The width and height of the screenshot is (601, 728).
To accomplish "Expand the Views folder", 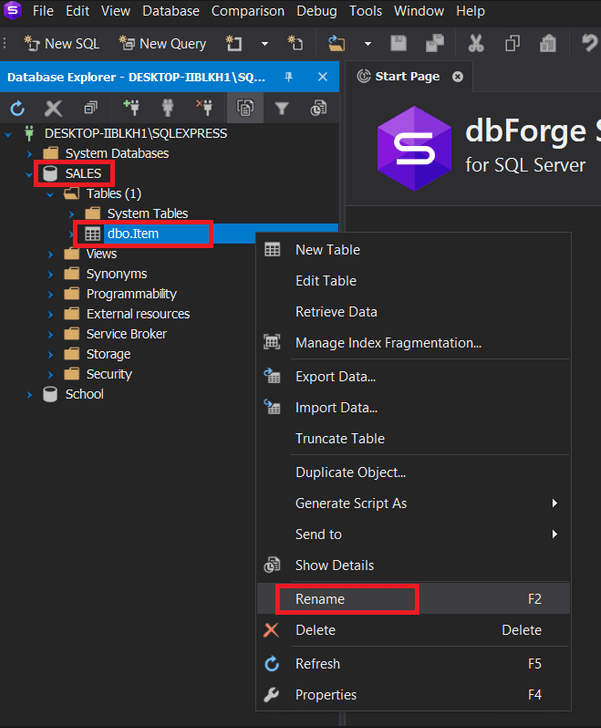I will click(x=50, y=254).
